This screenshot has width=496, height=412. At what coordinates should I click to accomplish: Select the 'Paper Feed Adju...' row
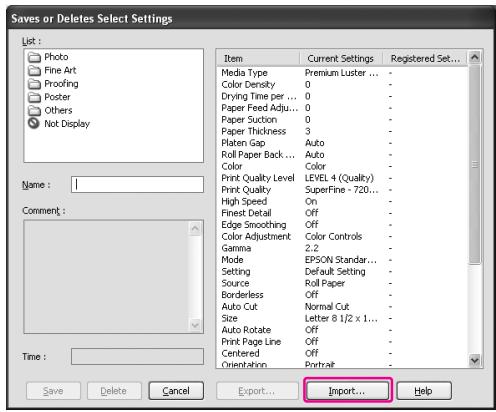[342, 108]
